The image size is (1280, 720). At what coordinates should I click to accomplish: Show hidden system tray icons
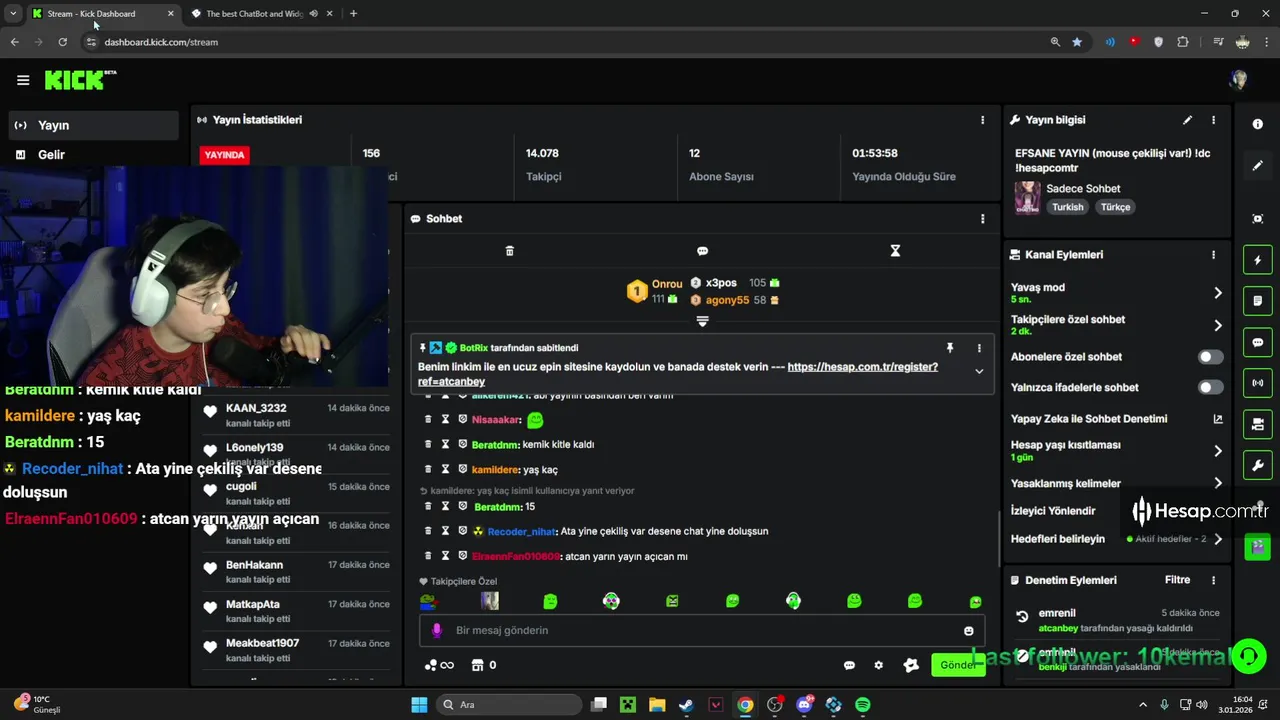click(x=1143, y=705)
